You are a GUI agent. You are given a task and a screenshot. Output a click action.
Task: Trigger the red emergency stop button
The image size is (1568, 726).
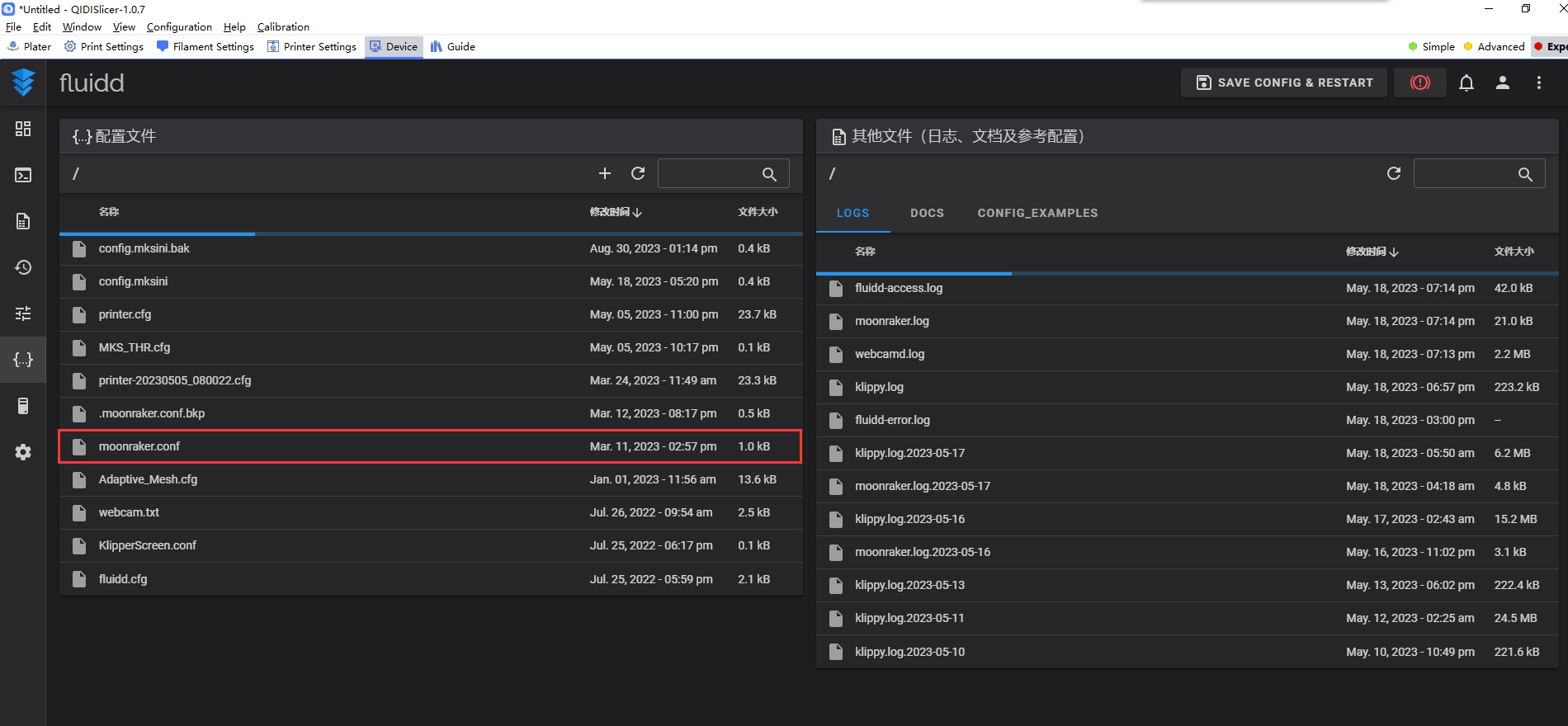point(1419,82)
